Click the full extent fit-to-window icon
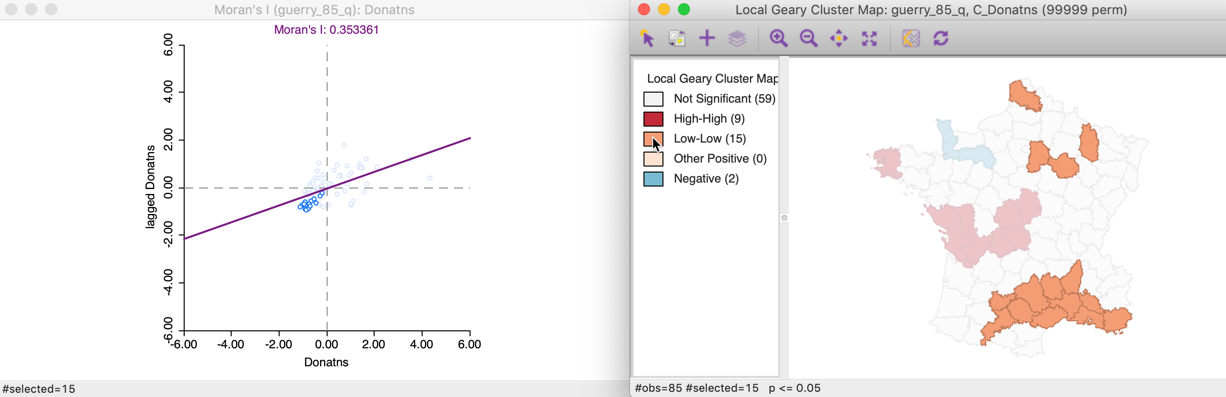The image size is (1226, 397). 869,38
